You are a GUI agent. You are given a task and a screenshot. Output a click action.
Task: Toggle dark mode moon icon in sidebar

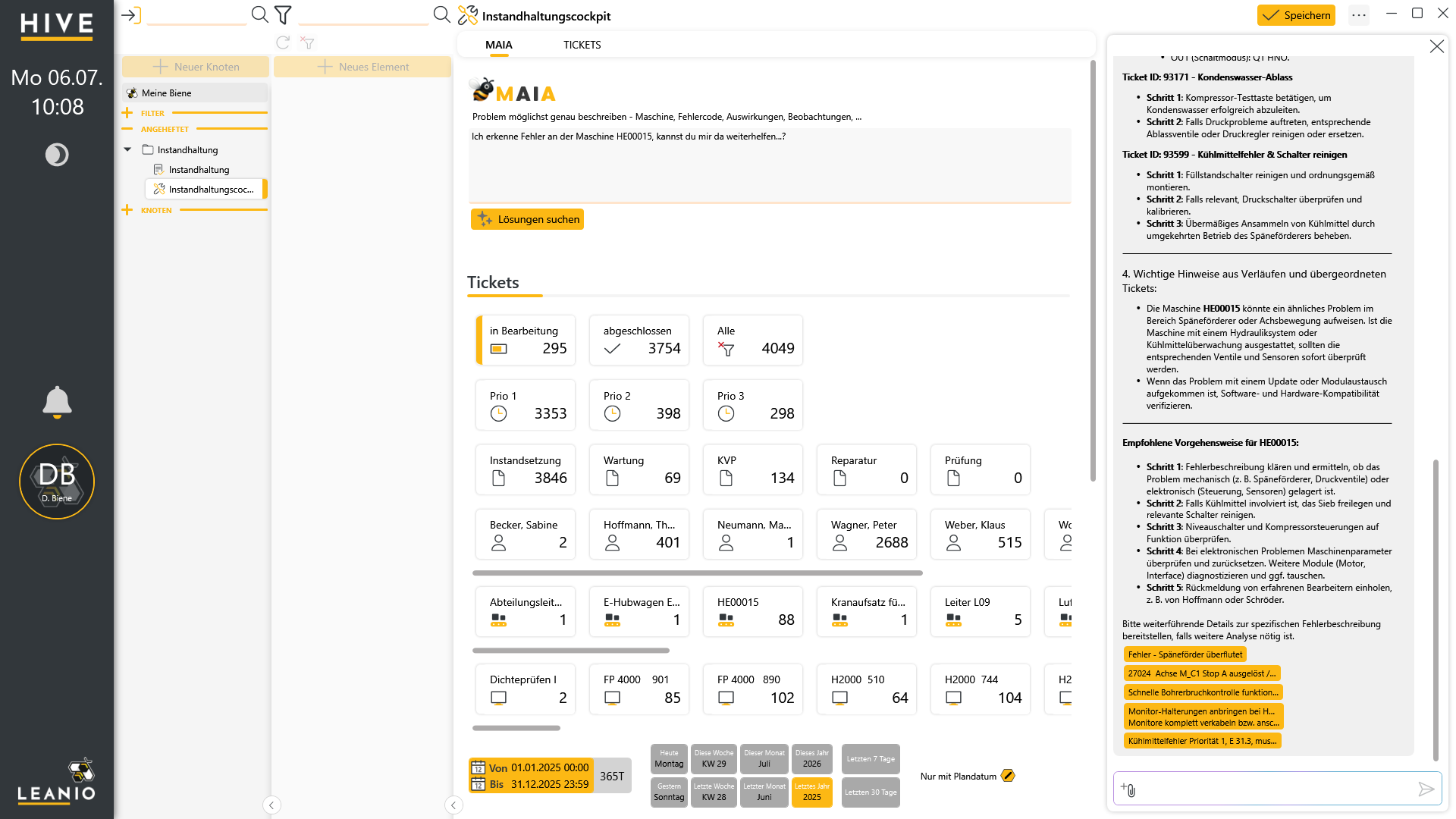[x=57, y=155]
